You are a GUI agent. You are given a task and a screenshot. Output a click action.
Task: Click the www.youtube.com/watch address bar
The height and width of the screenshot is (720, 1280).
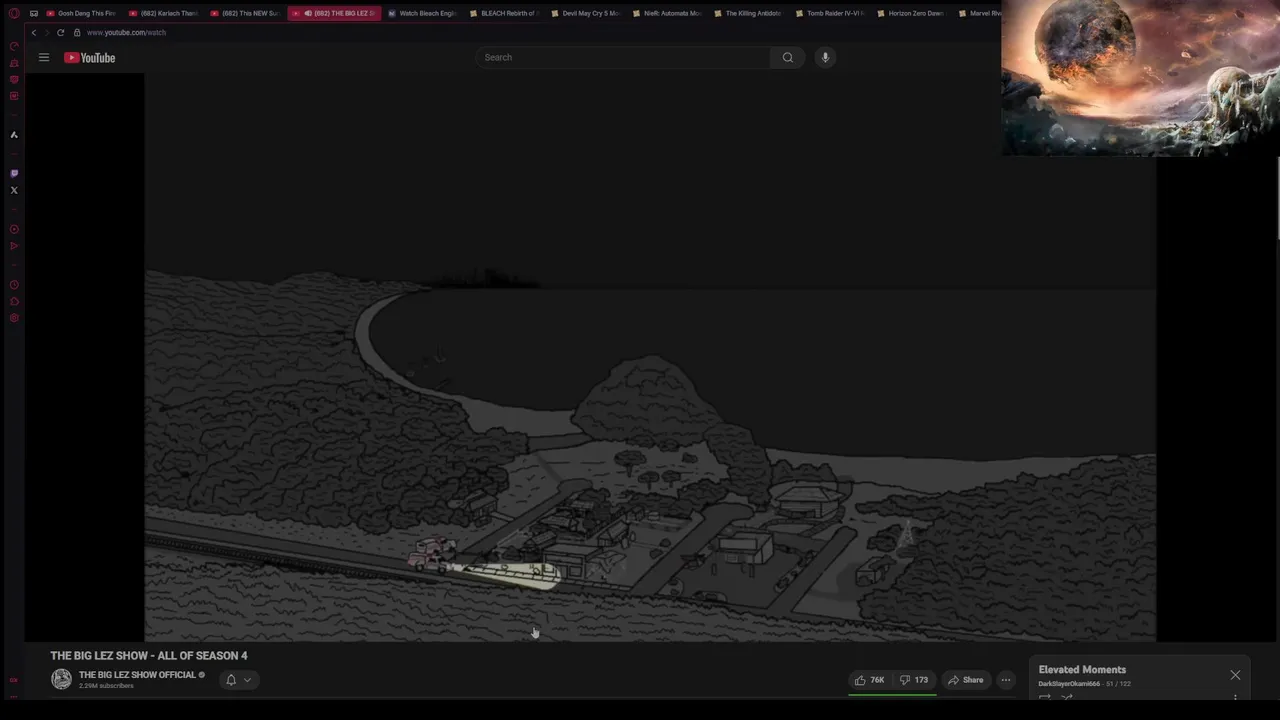click(126, 32)
